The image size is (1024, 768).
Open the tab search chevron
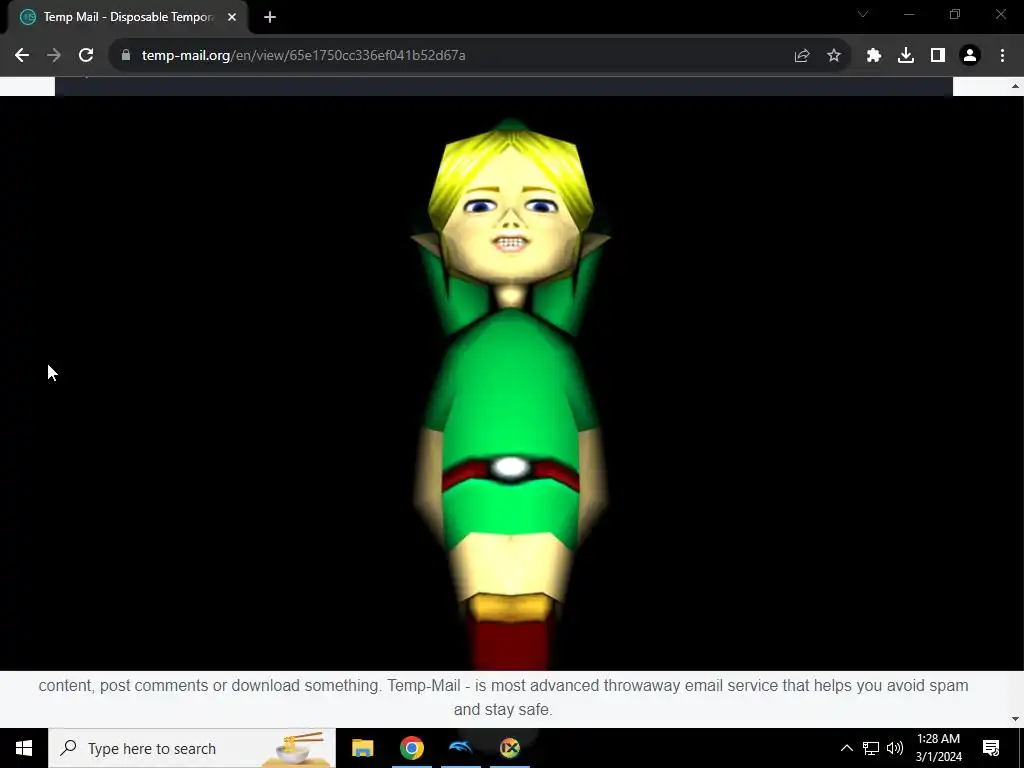click(863, 14)
